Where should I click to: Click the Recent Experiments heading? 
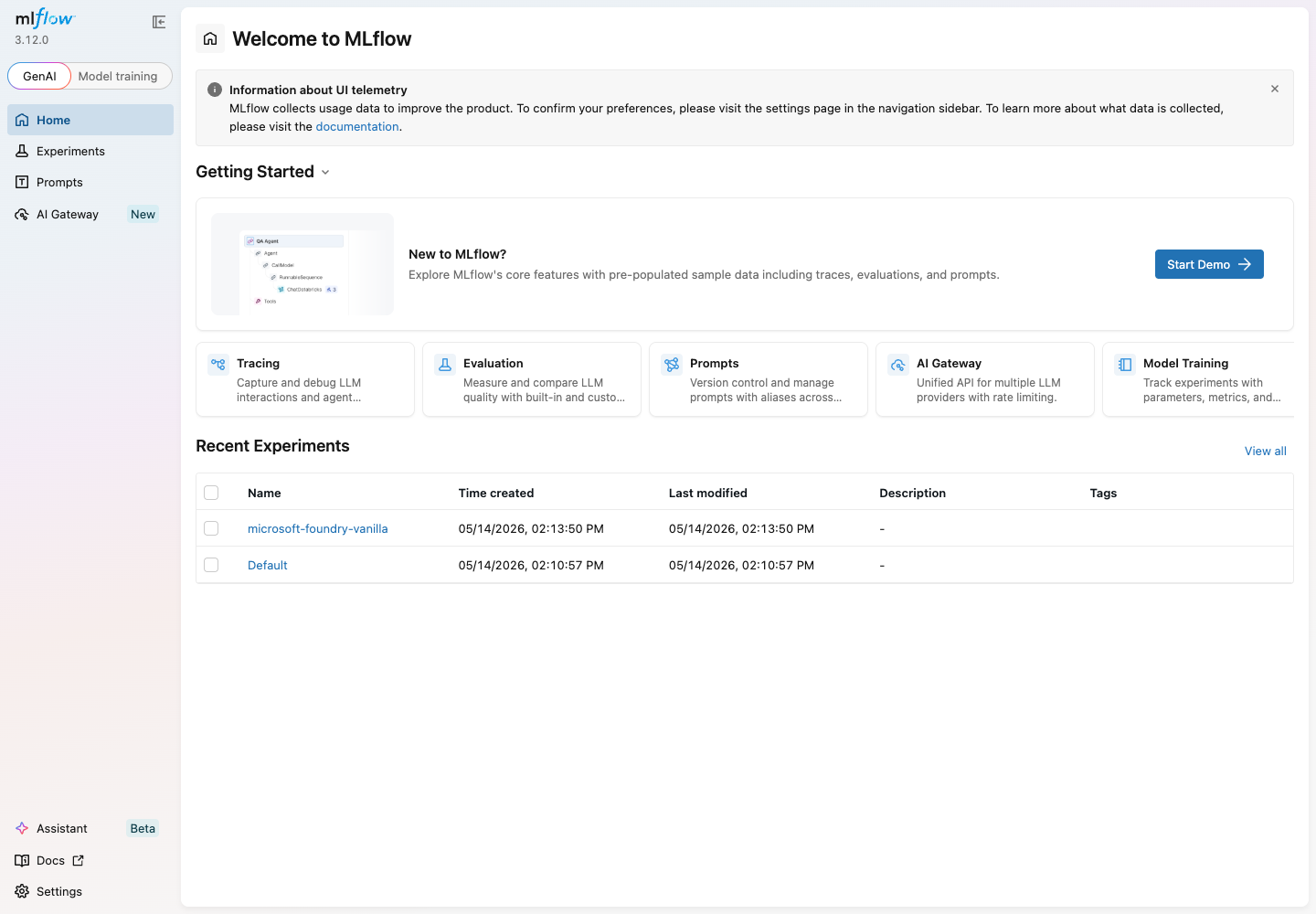pos(272,446)
